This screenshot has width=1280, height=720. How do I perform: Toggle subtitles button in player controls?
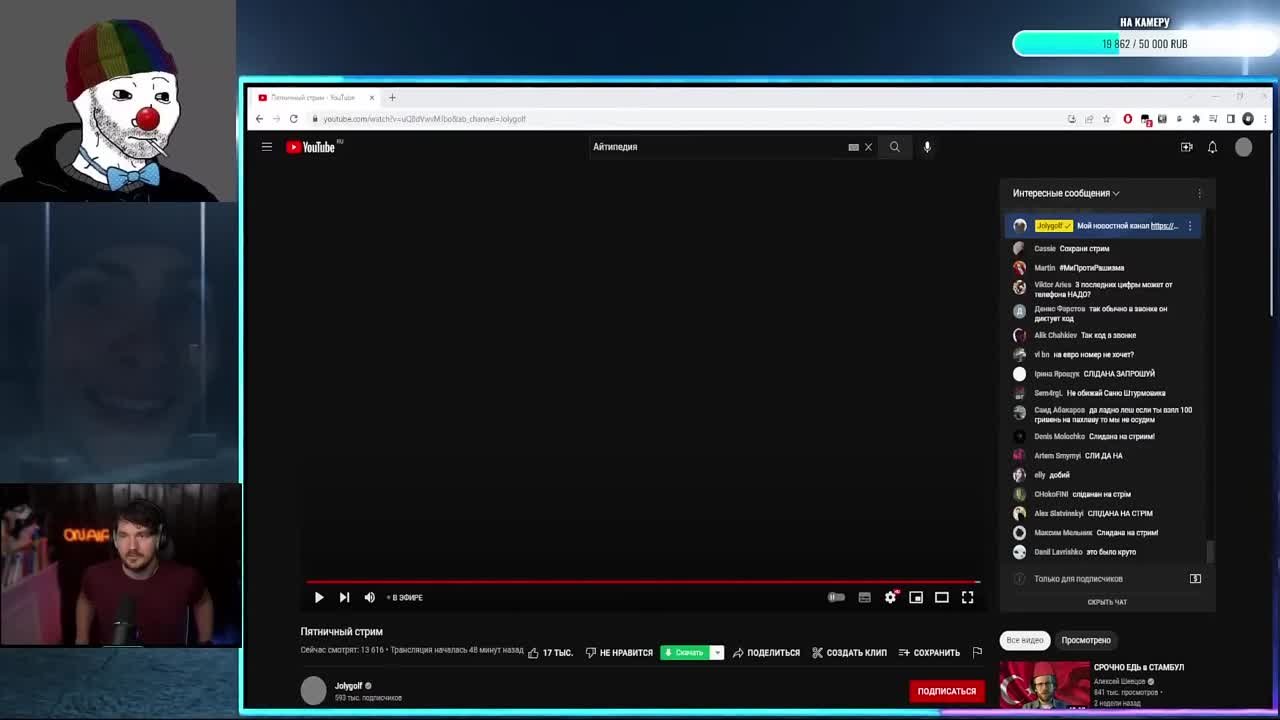point(864,597)
